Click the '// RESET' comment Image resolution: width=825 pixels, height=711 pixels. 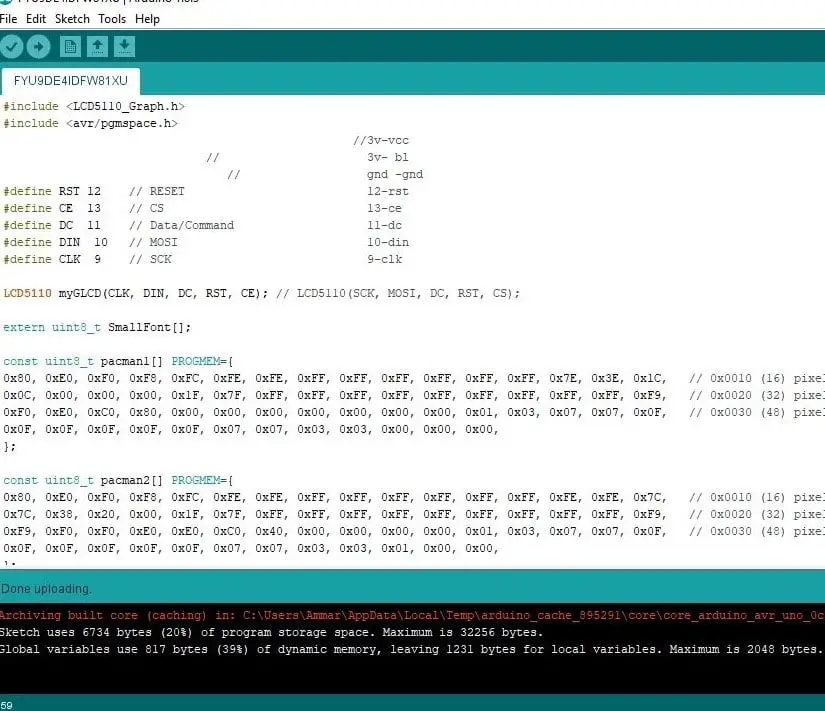[x=157, y=191]
